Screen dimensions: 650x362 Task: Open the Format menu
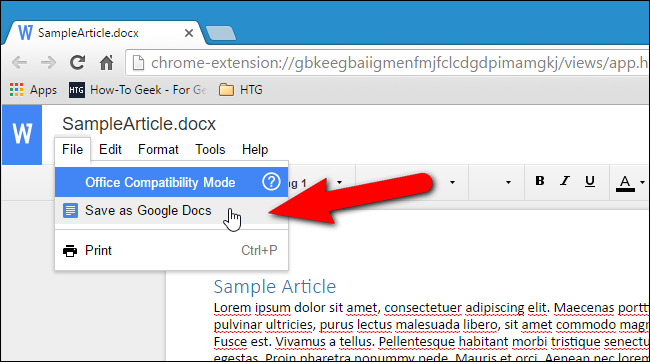pyautogui.click(x=158, y=149)
